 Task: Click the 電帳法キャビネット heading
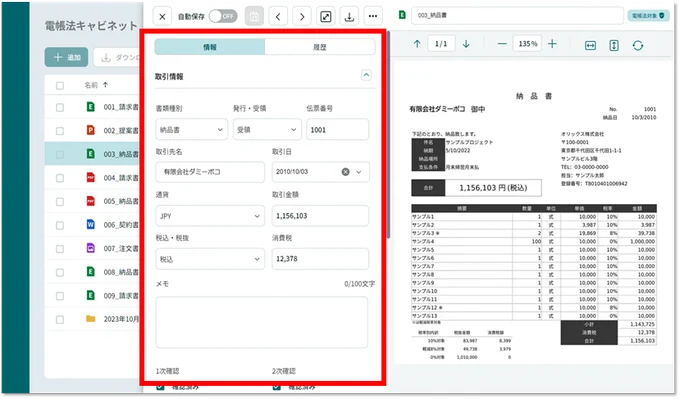coord(91,26)
